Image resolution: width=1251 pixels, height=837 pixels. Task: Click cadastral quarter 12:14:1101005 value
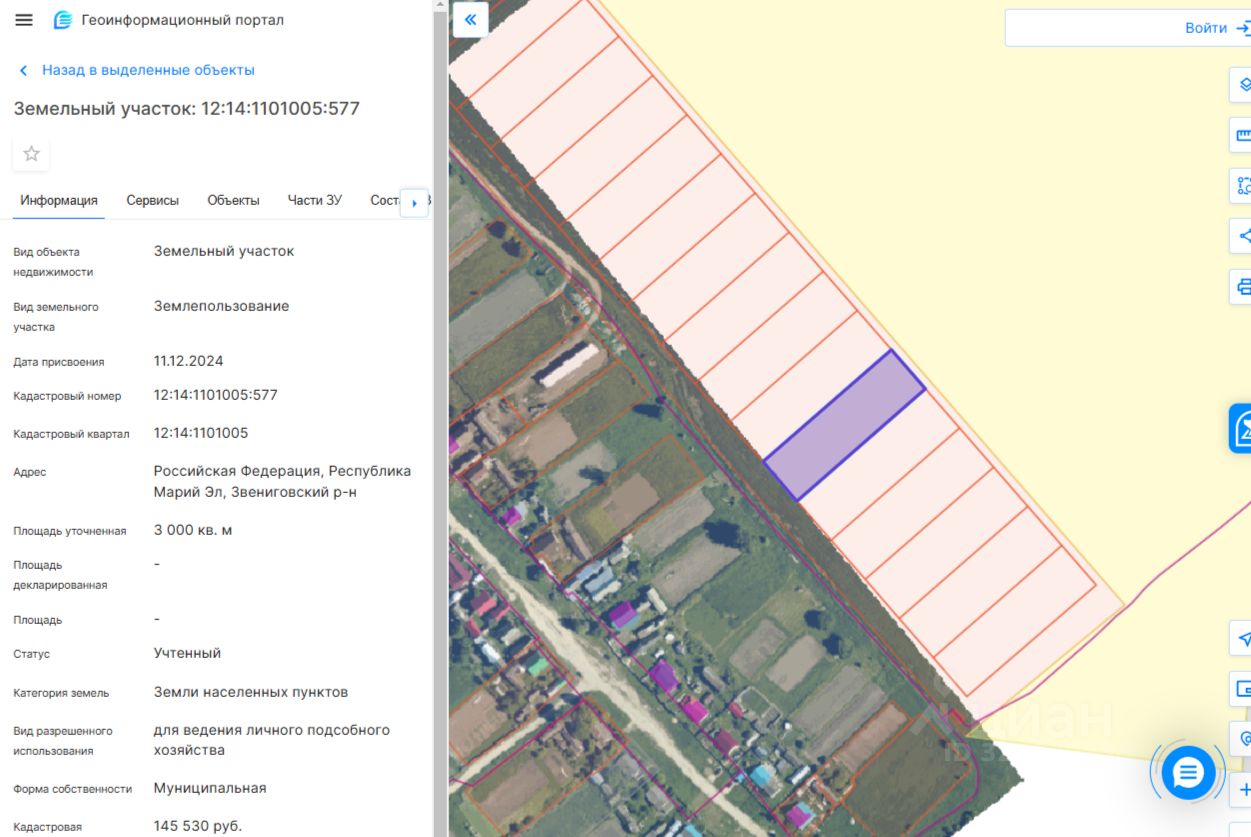click(x=201, y=433)
